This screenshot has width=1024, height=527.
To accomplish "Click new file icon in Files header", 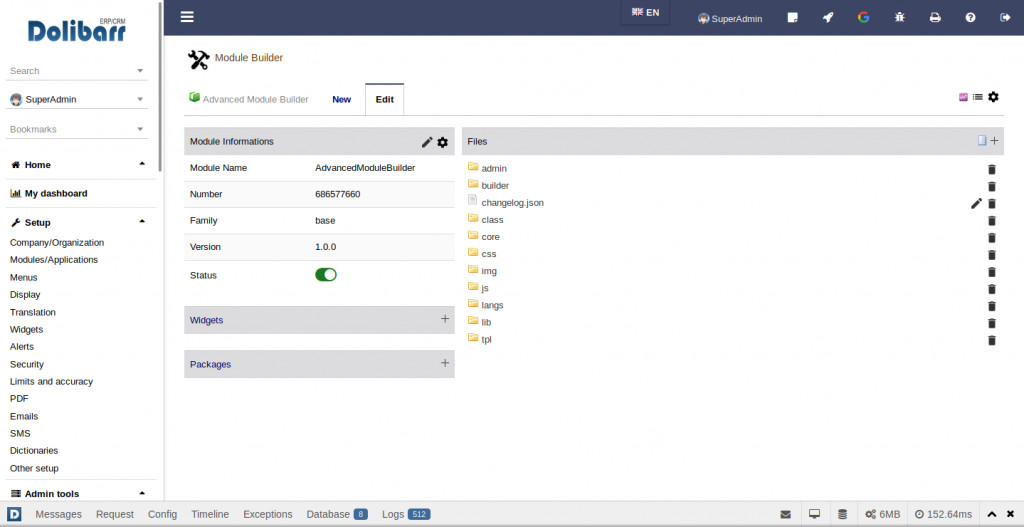I will click(x=982, y=140).
